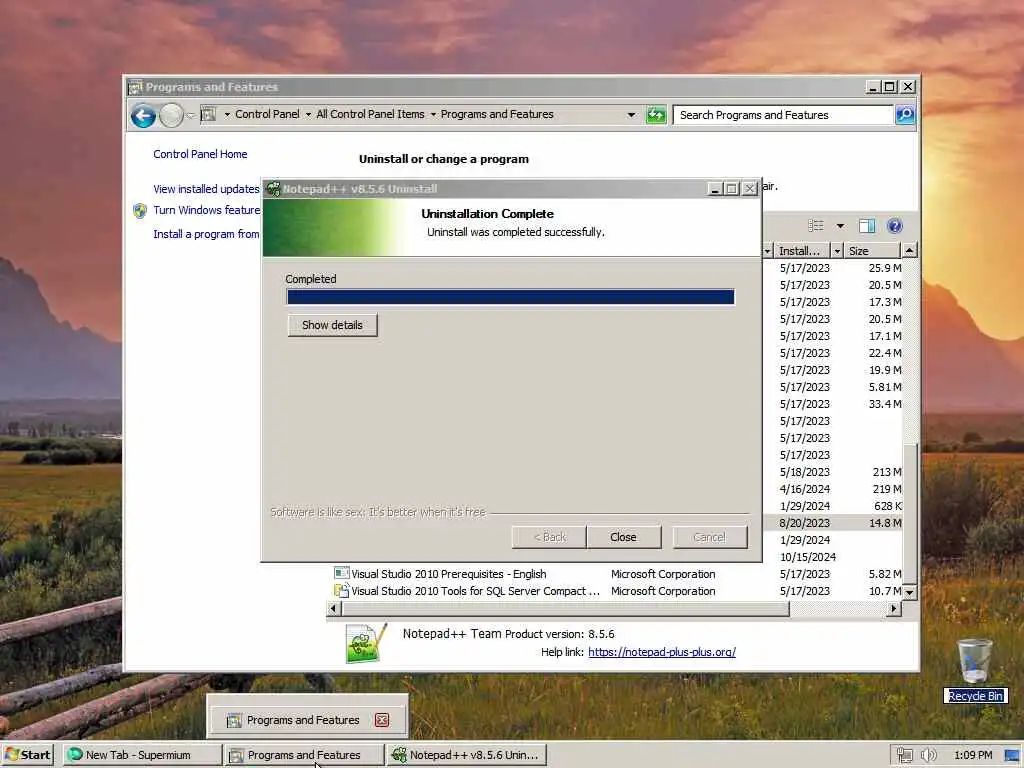Select the row dated 5/18/2023
This screenshot has height=768, width=1024.
(x=832, y=472)
